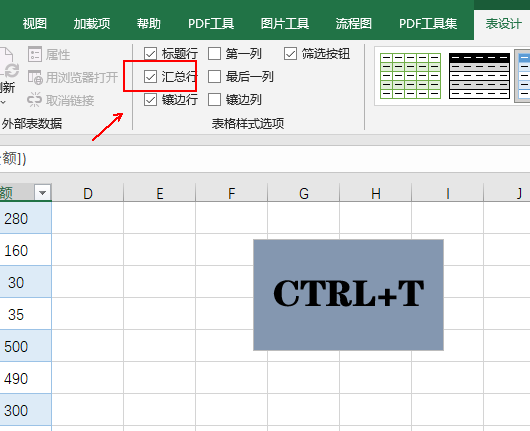Select column G header
The height and width of the screenshot is (431, 530).
tap(304, 193)
